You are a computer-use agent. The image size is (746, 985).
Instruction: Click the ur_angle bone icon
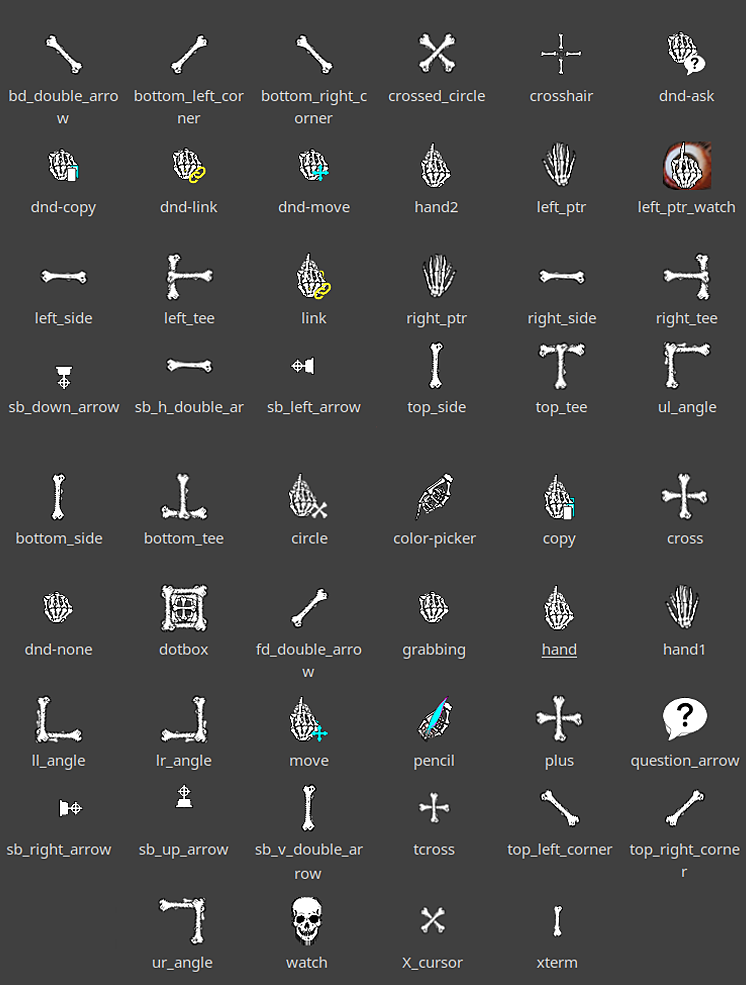[182, 921]
